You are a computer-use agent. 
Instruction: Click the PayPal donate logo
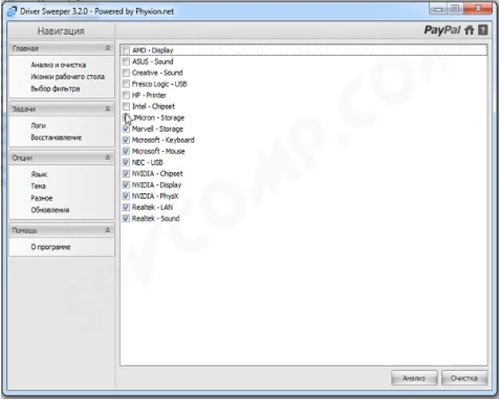click(x=442, y=30)
